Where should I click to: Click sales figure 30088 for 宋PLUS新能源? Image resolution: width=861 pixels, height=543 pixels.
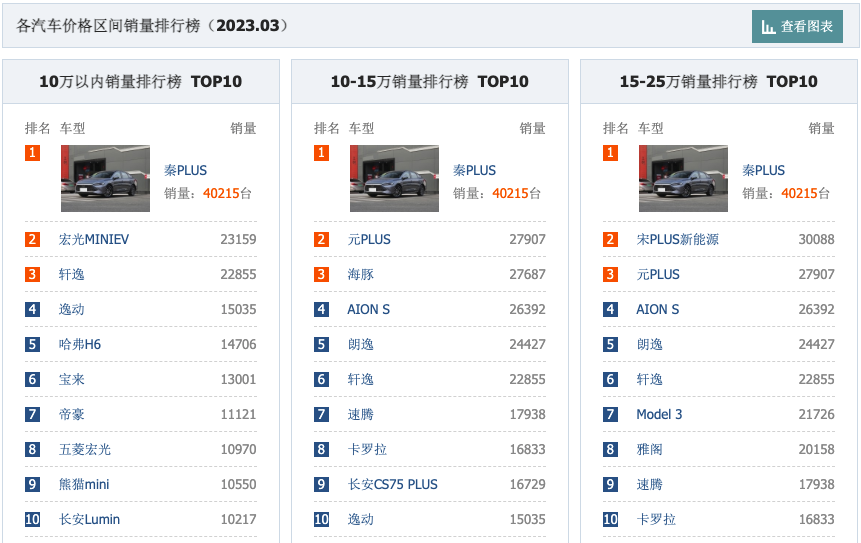[817, 239]
